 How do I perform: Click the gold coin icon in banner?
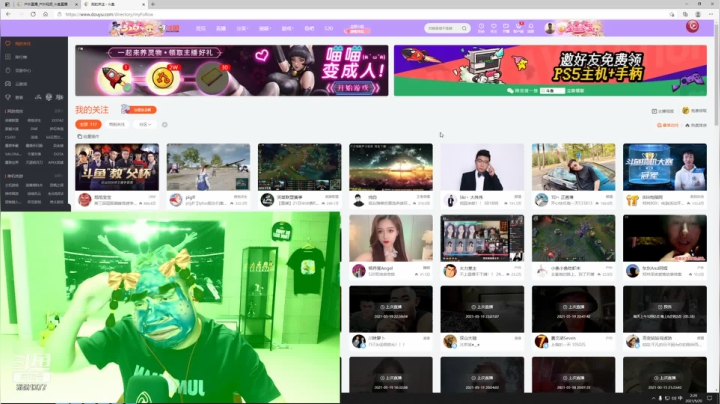coord(163,77)
